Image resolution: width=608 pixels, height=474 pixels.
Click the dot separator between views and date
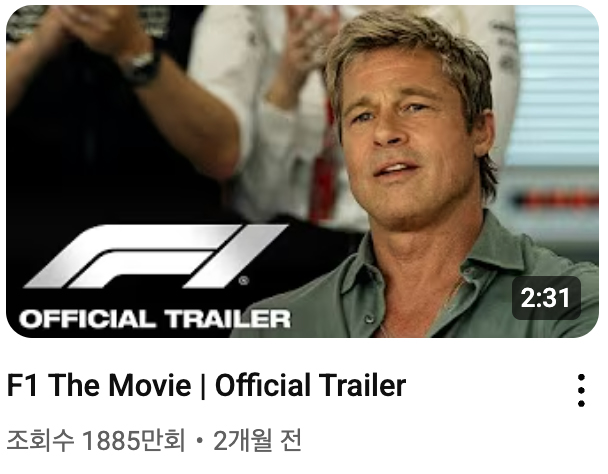[199, 441]
